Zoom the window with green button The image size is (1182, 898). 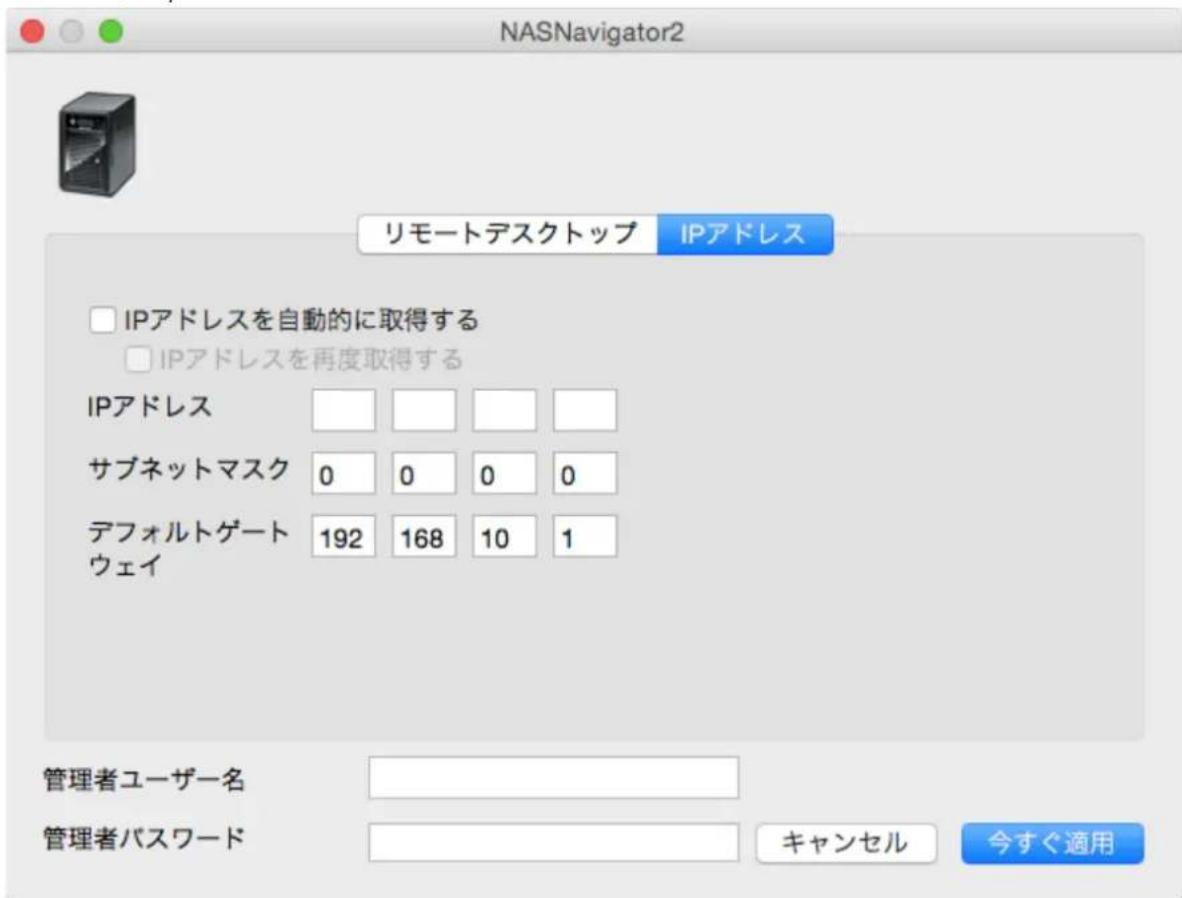[111, 32]
